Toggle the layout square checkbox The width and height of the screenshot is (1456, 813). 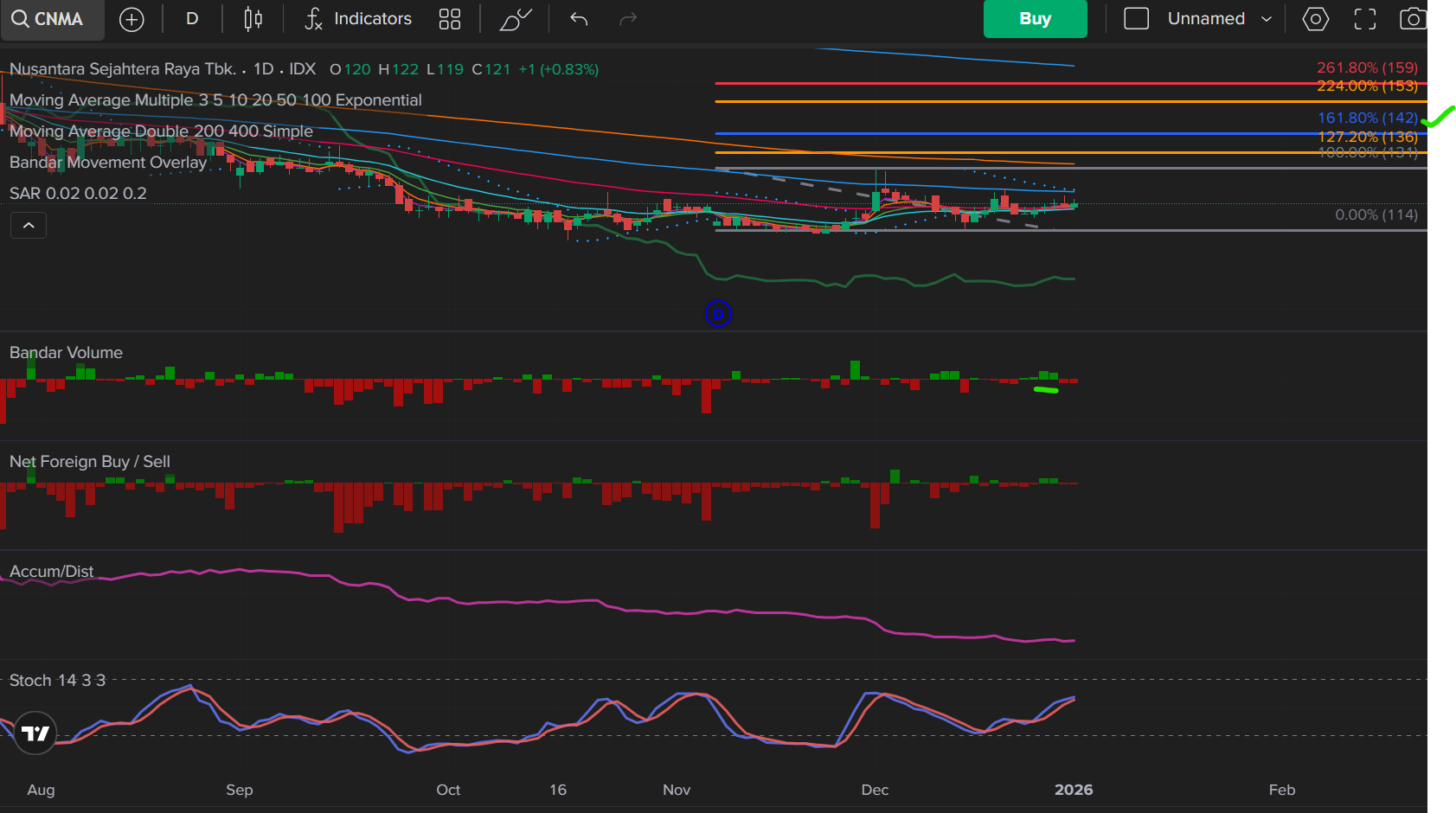tap(1136, 19)
